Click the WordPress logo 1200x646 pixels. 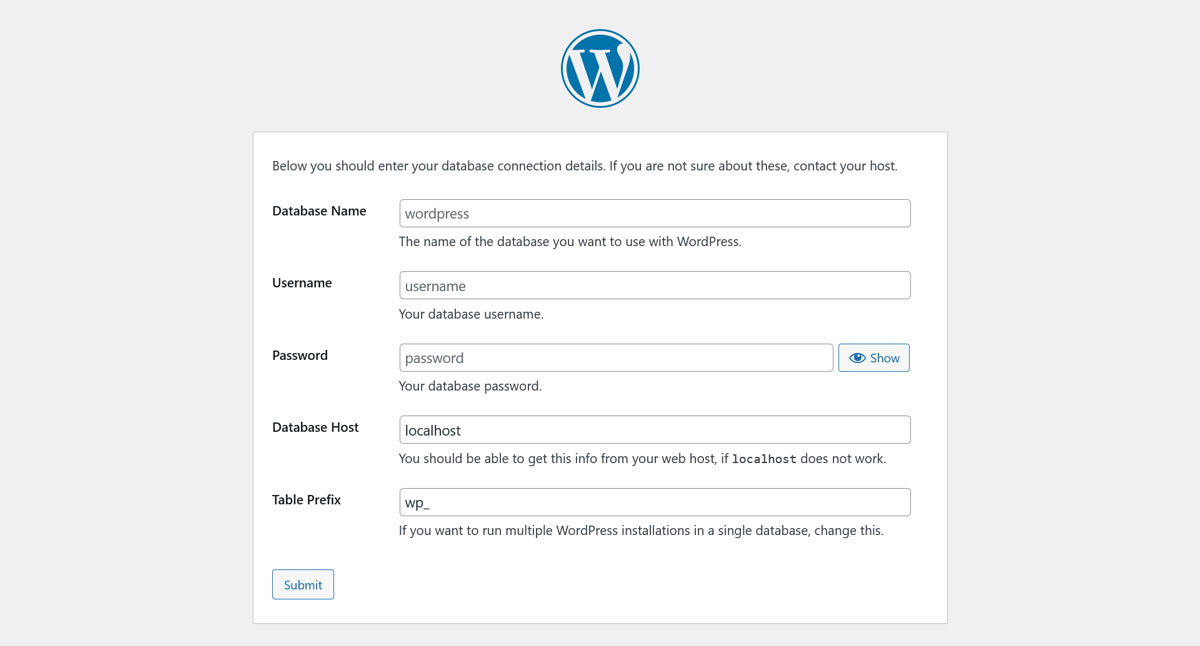(600, 68)
